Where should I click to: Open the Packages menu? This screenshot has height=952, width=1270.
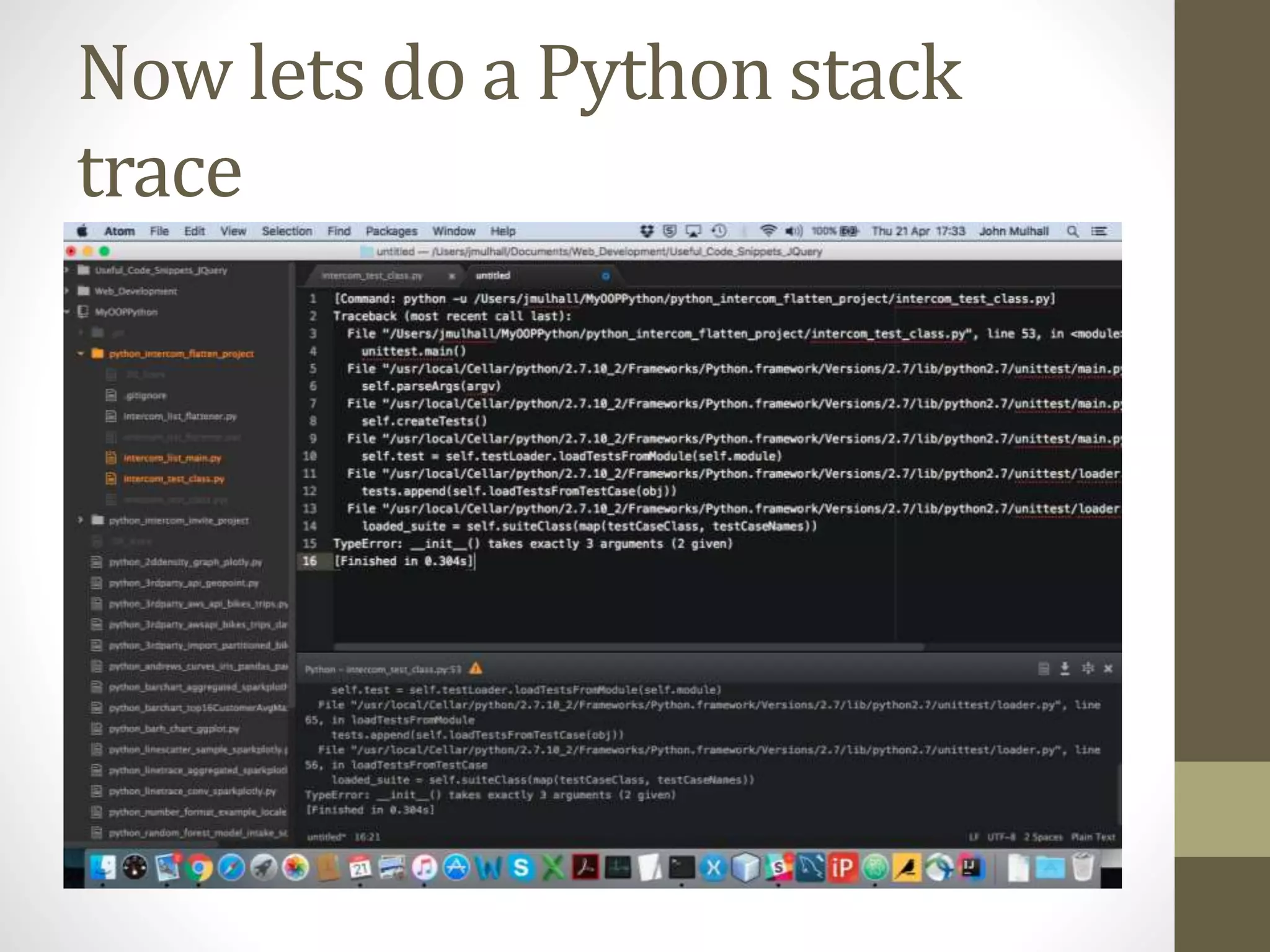tap(391, 231)
